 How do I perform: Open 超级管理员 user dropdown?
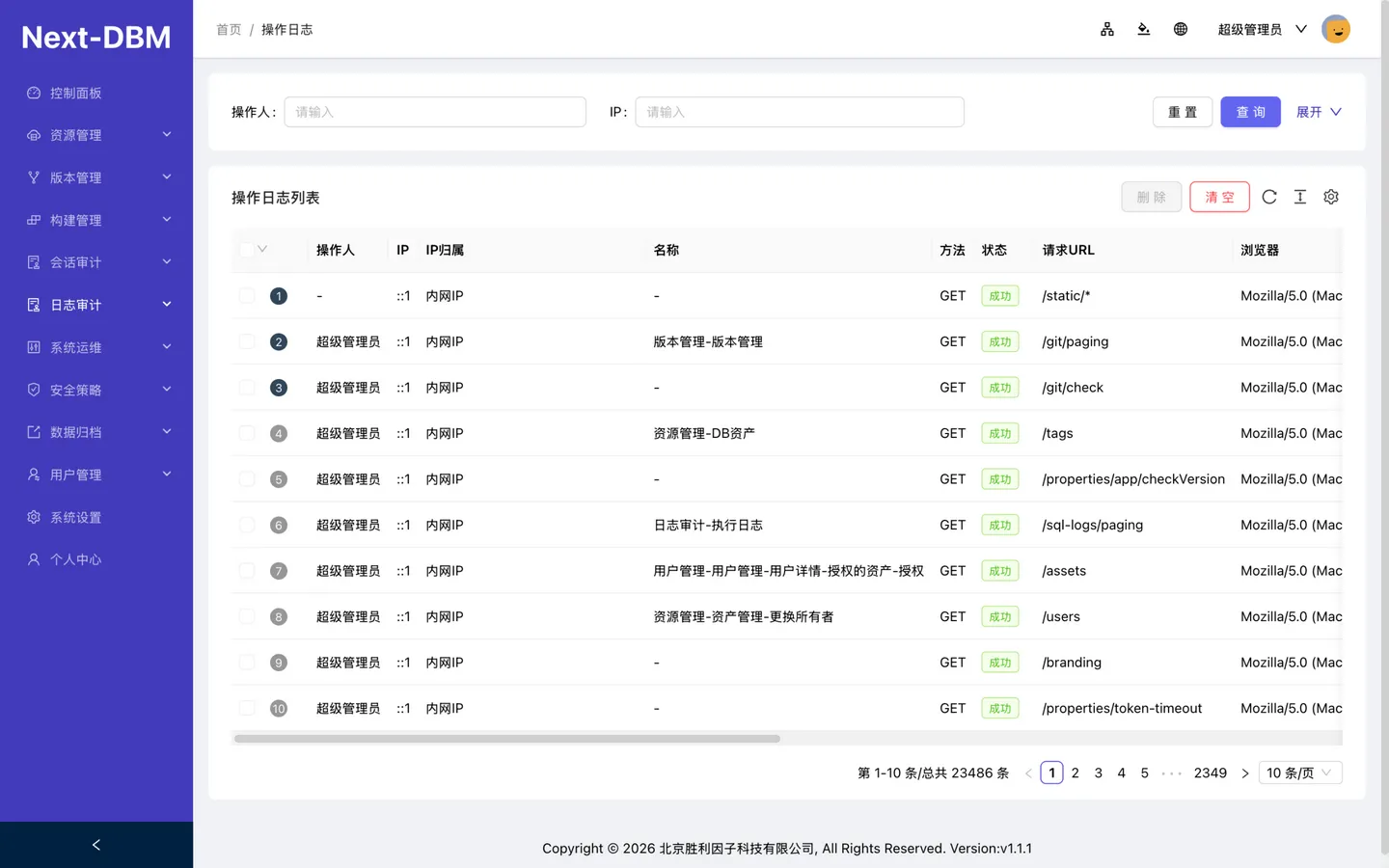point(1262,29)
